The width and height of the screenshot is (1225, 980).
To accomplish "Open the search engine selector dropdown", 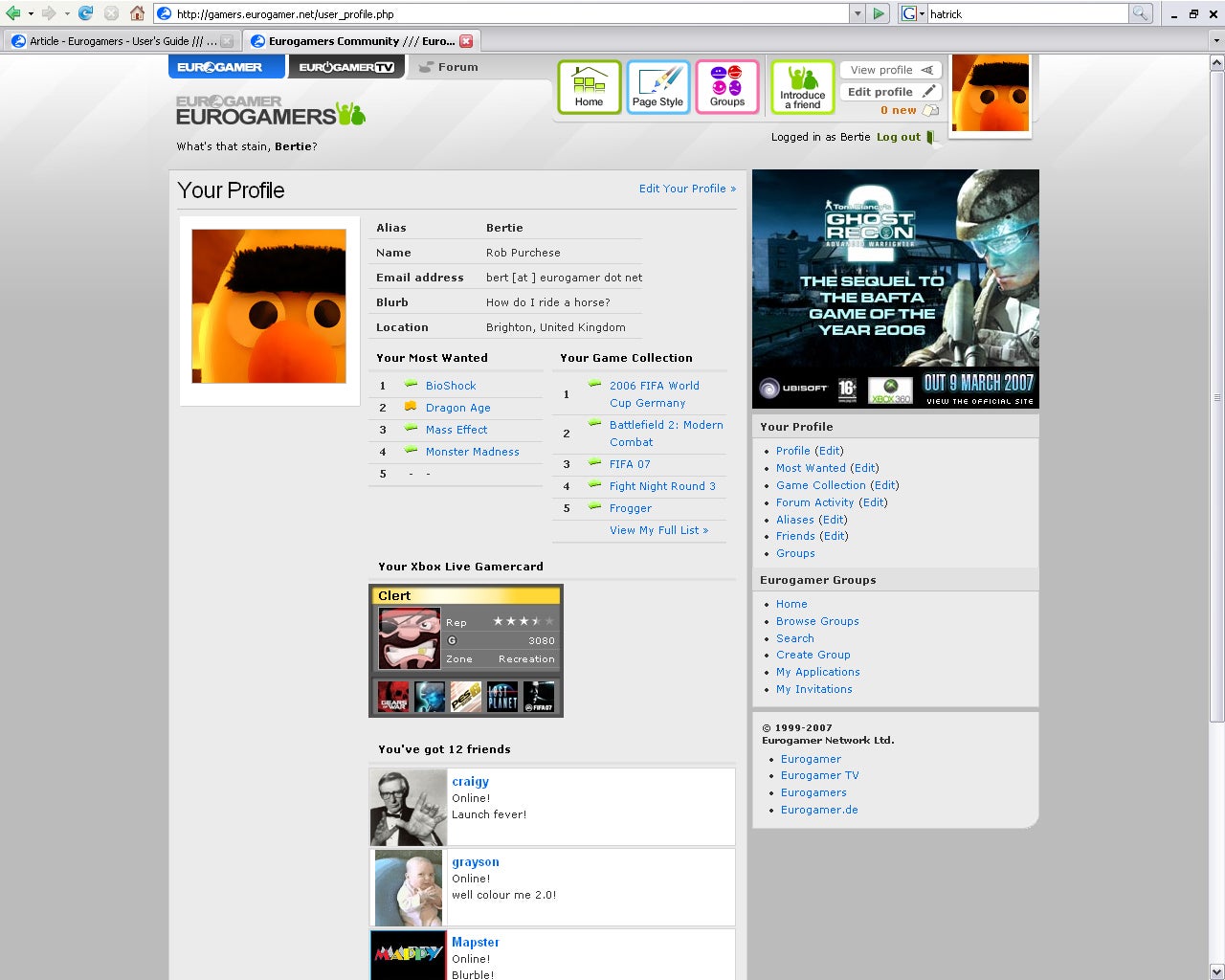I will 922,14.
